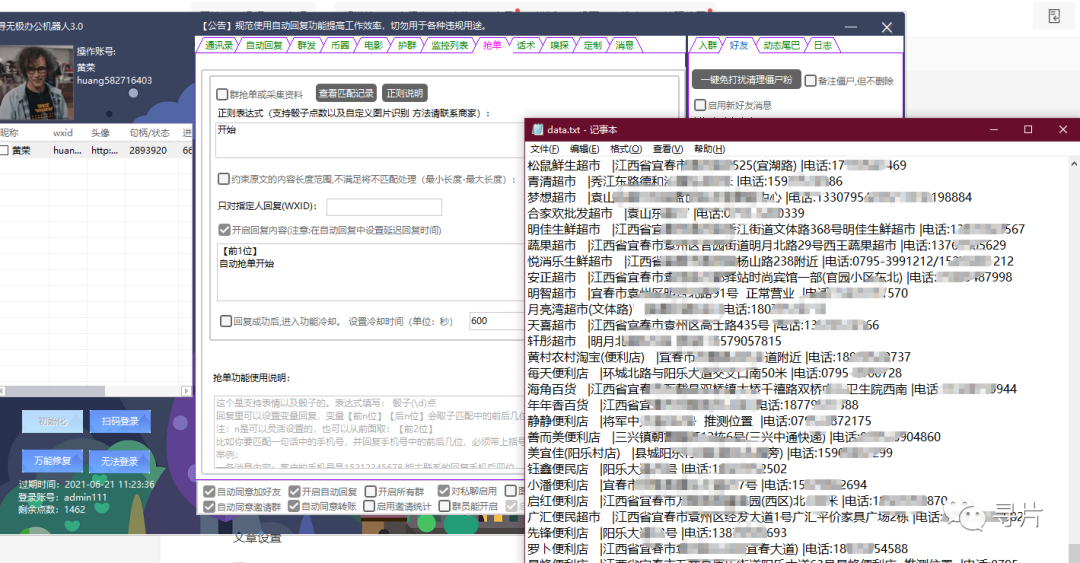Open Notepad 文件(F) menu
1080x563 pixels.
click(544, 149)
